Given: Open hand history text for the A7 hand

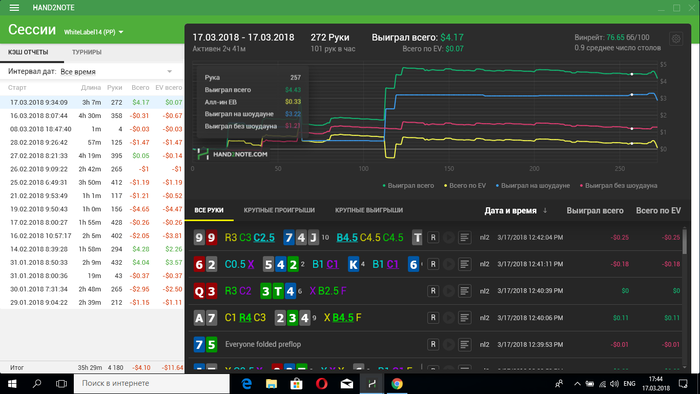Looking at the screenshot, I should (x=464, y=318).
